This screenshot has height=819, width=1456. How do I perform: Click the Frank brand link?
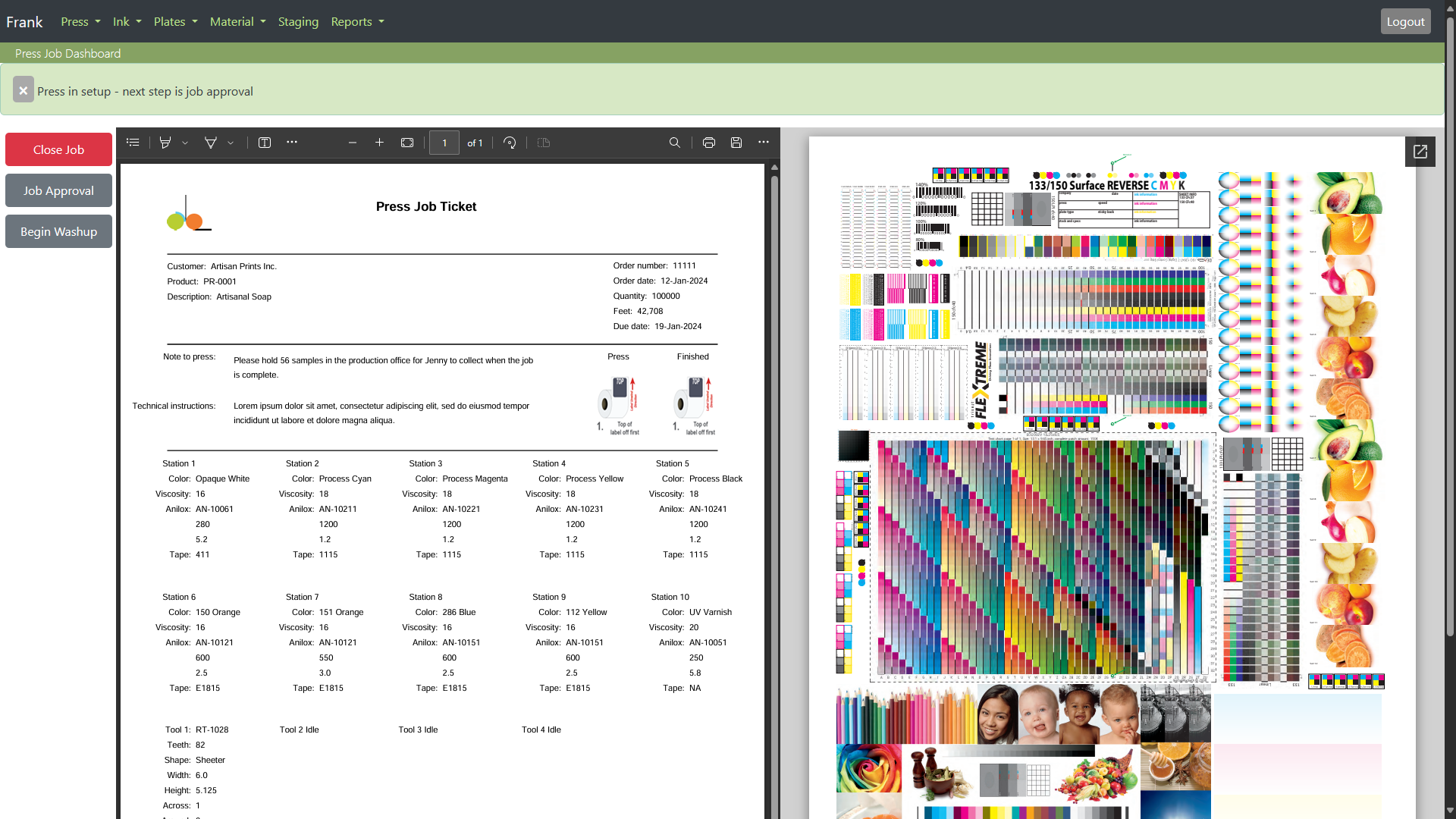24,21
